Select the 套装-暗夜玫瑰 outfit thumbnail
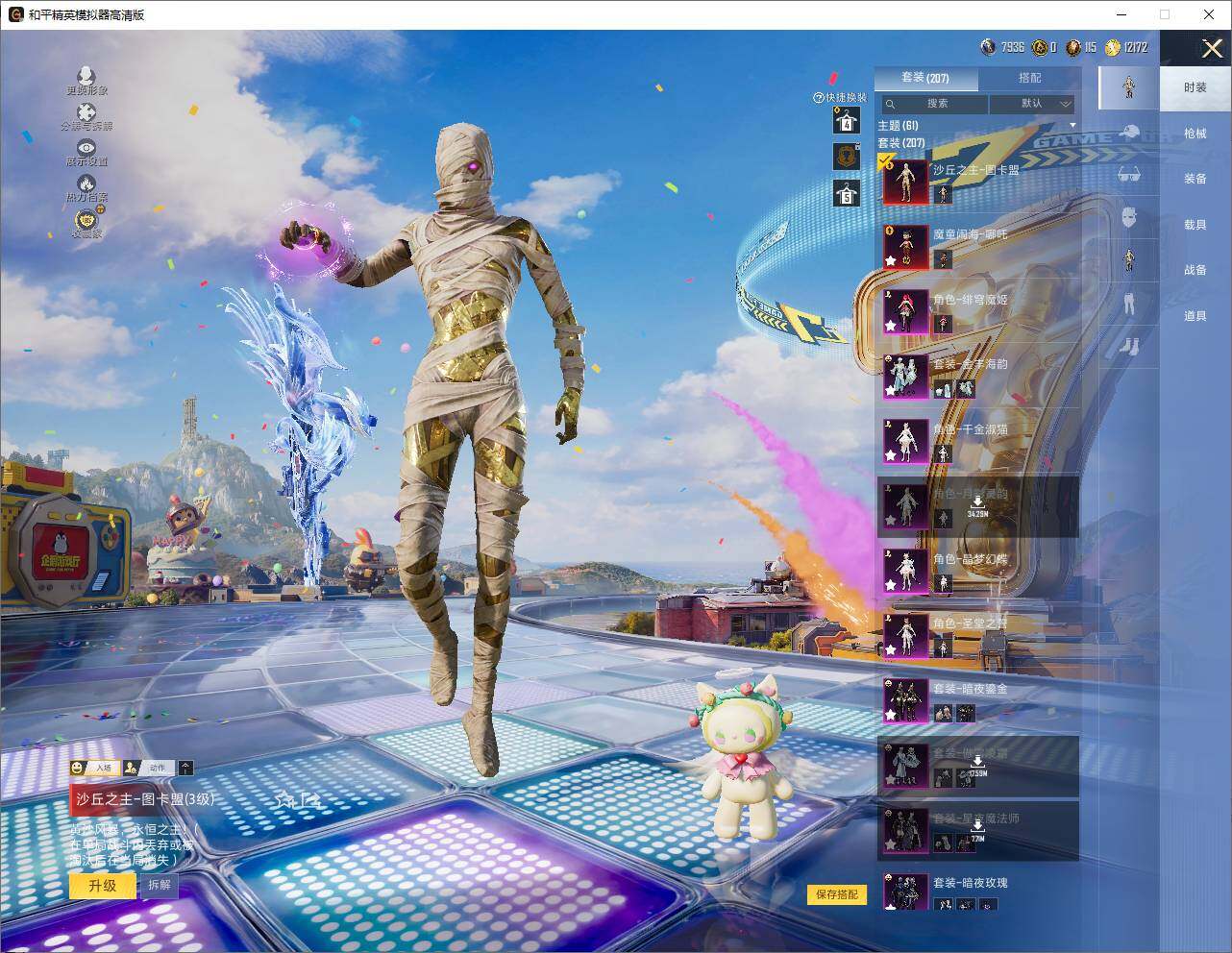 pyautogui.click(x=906, y=893)
